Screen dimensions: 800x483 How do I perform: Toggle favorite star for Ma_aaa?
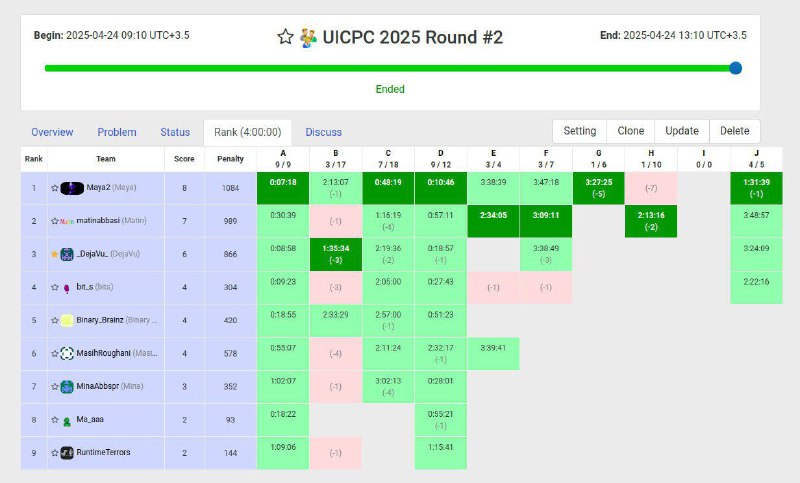point(55,420)
